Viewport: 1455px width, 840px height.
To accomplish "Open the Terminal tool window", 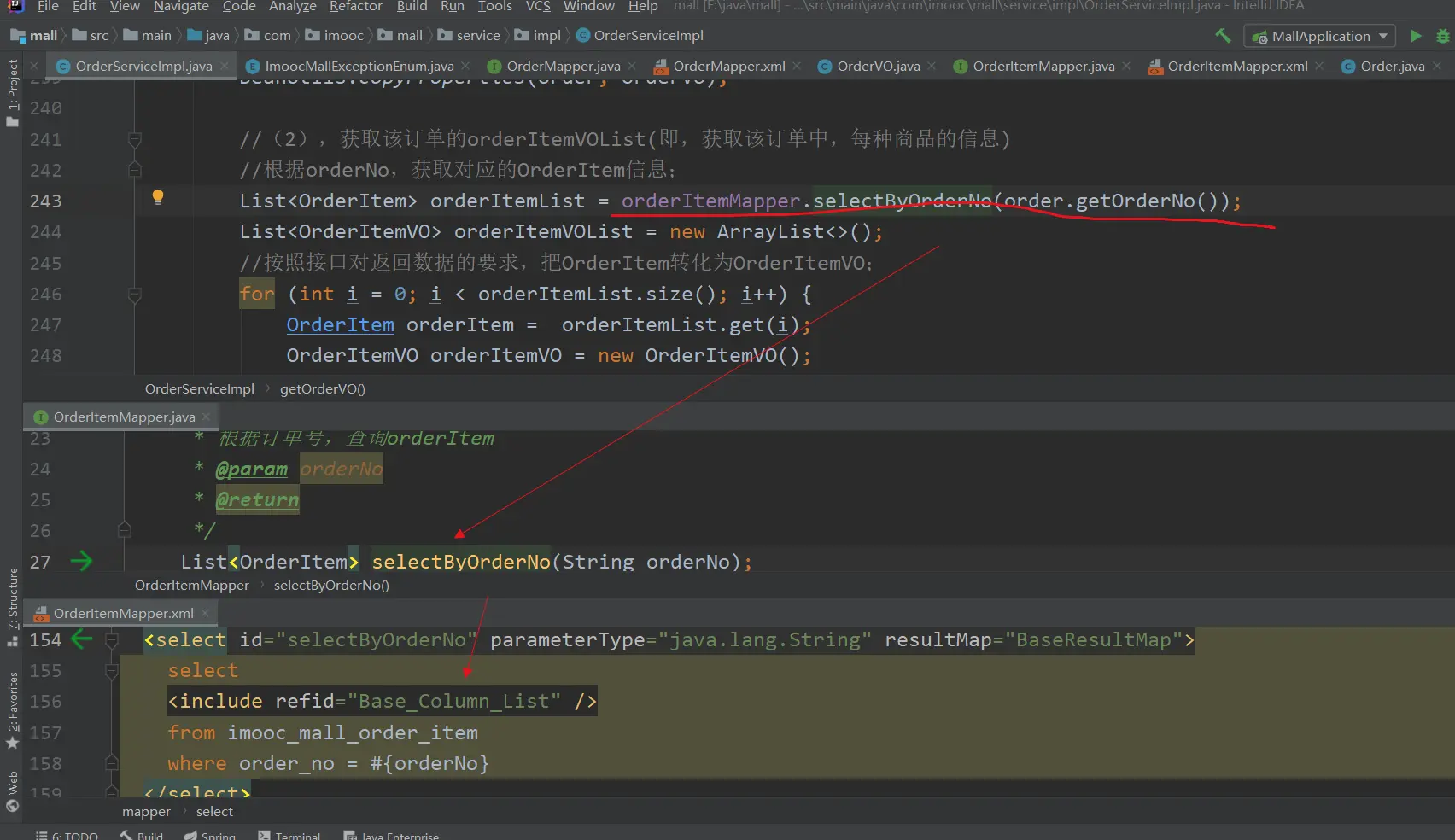I will 296,835.
